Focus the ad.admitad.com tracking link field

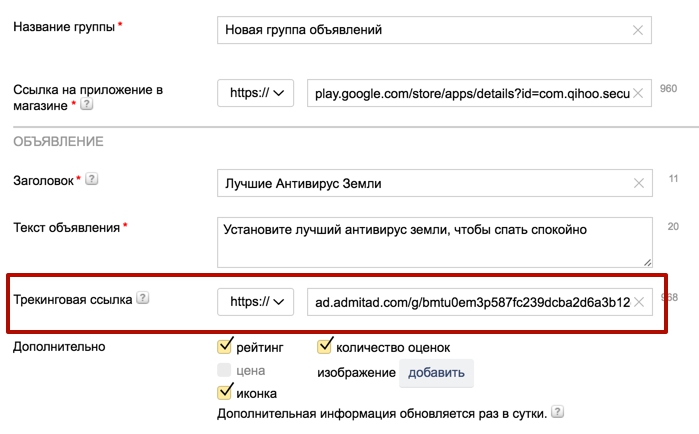coord(470,301)
